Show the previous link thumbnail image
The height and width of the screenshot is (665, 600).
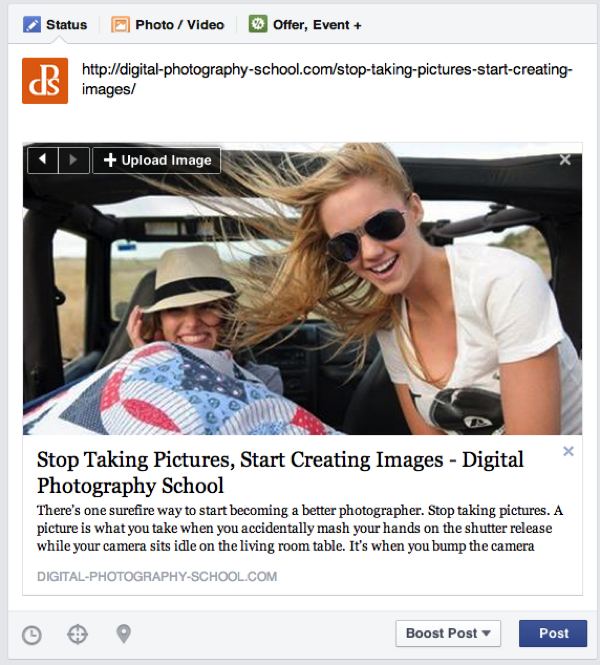(x=43, y=160)
